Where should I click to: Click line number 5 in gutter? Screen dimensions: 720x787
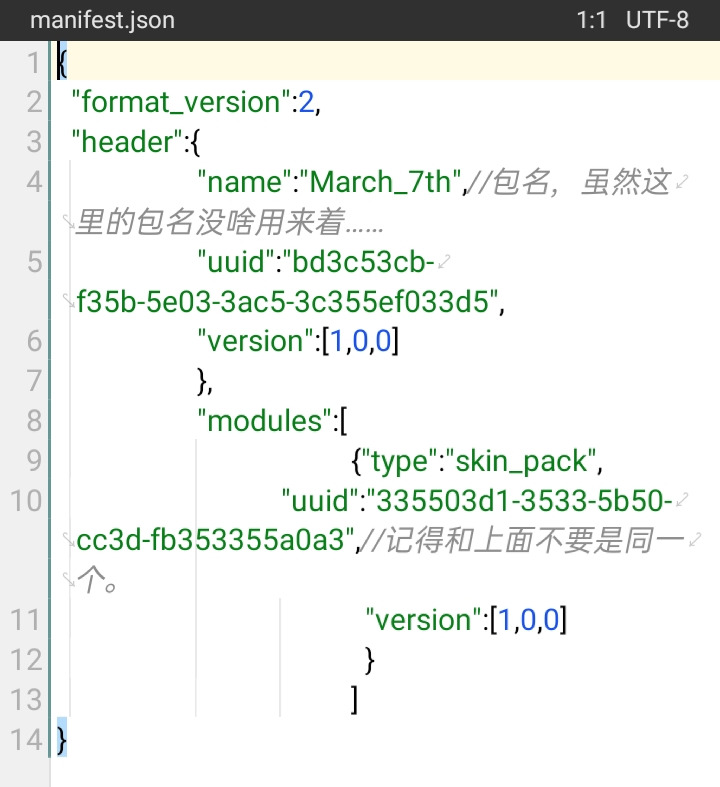(34, 261)
